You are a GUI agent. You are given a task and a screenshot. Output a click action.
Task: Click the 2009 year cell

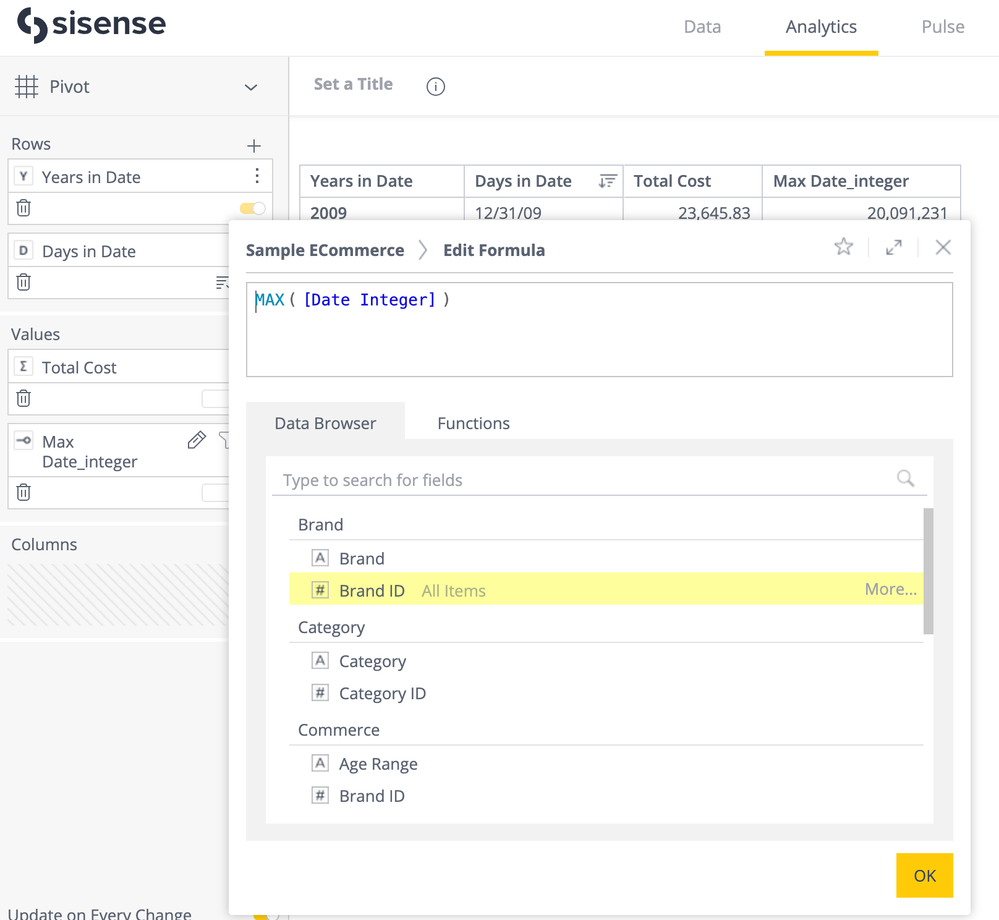coord(382,211)
